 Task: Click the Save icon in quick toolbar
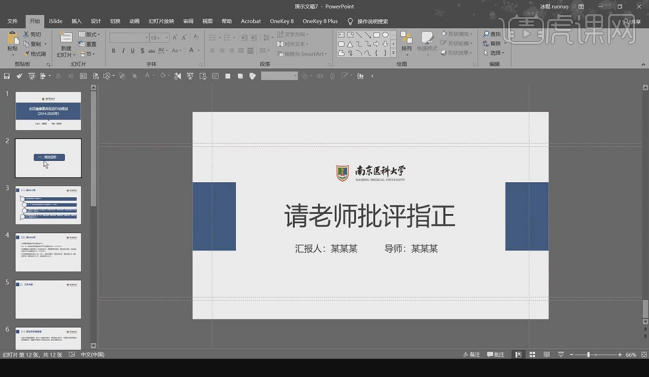pyautogui.click(x=7, y=76)
